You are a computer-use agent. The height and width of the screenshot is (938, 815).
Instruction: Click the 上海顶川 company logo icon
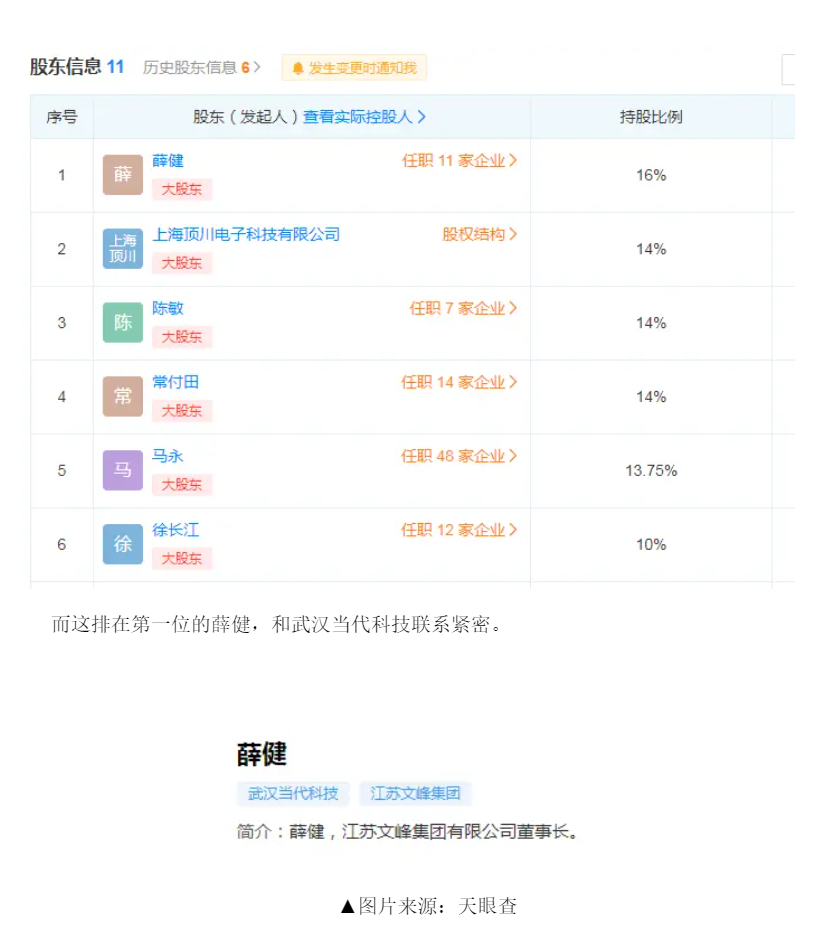coord(123,249)
